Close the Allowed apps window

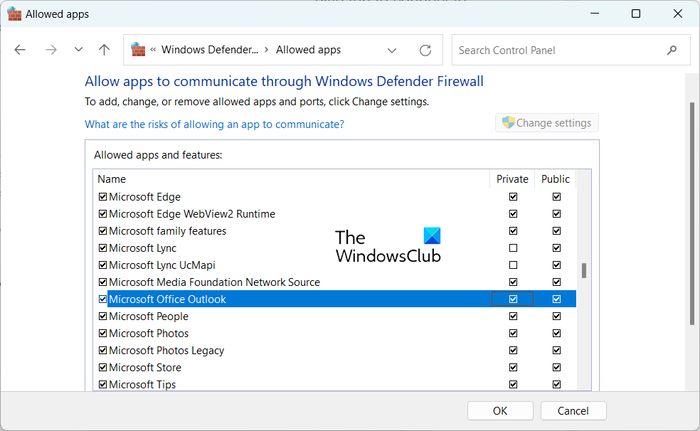click(x=677, y=14)
